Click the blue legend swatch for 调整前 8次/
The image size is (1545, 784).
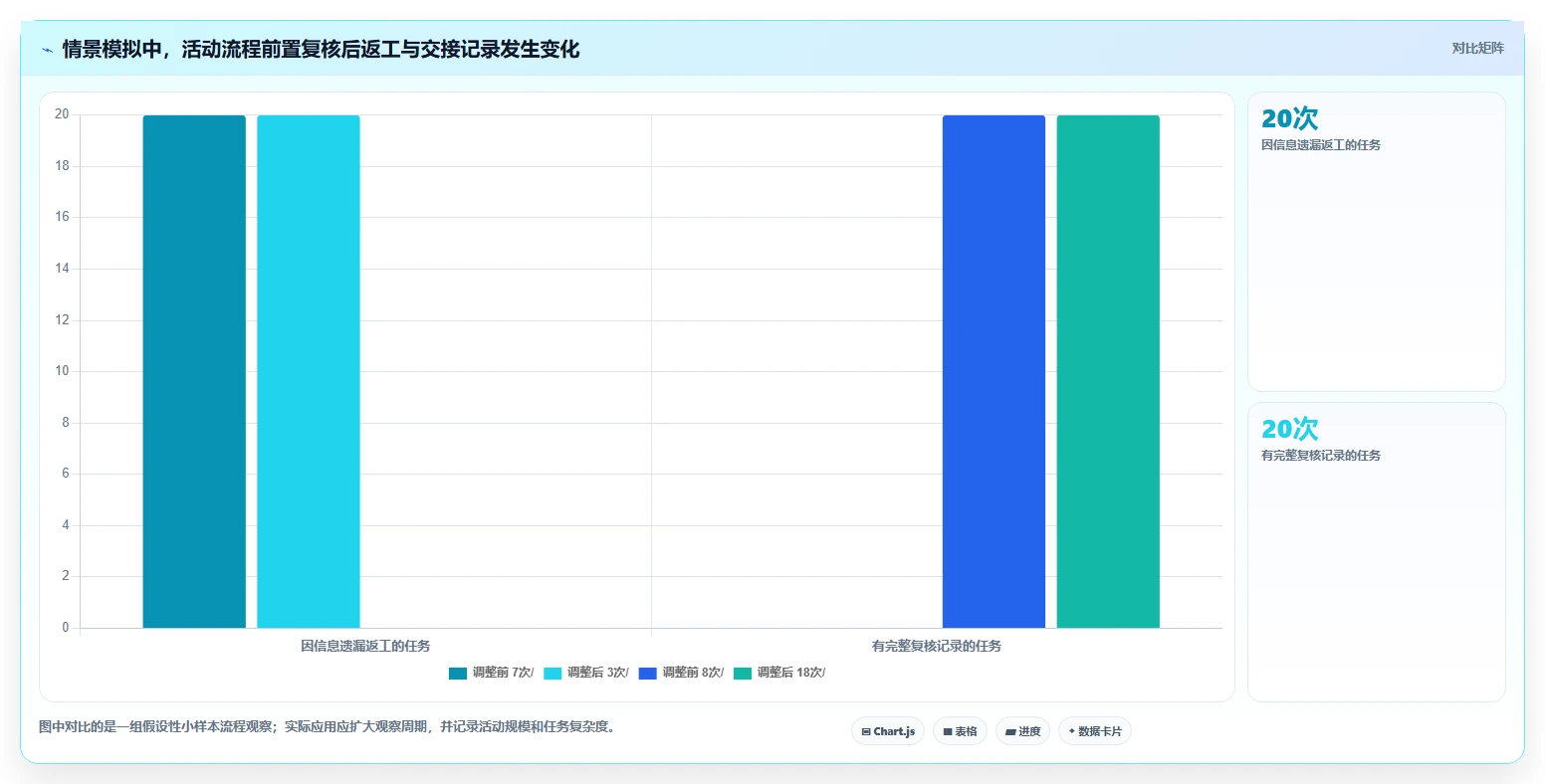click(648, 674)
